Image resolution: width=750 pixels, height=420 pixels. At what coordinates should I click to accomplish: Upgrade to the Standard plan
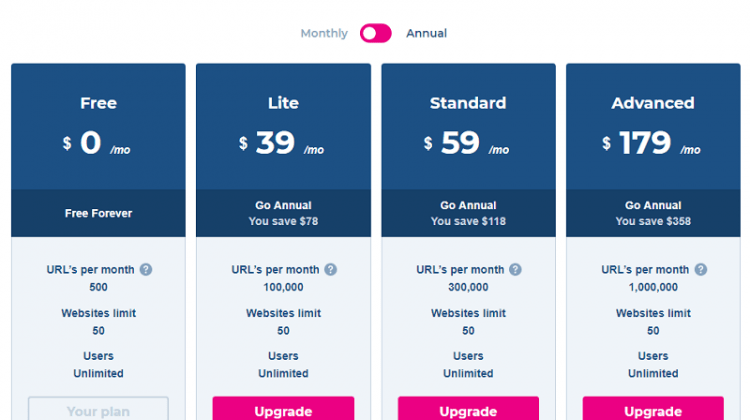(468, 409)
